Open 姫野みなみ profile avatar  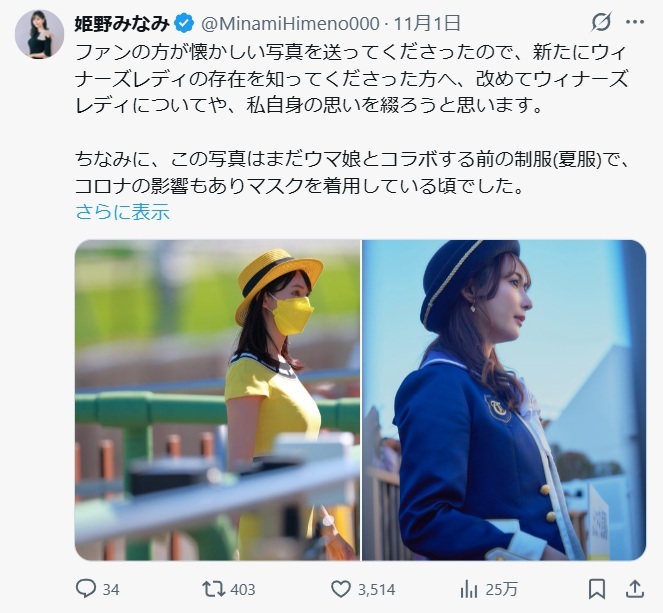39,35
